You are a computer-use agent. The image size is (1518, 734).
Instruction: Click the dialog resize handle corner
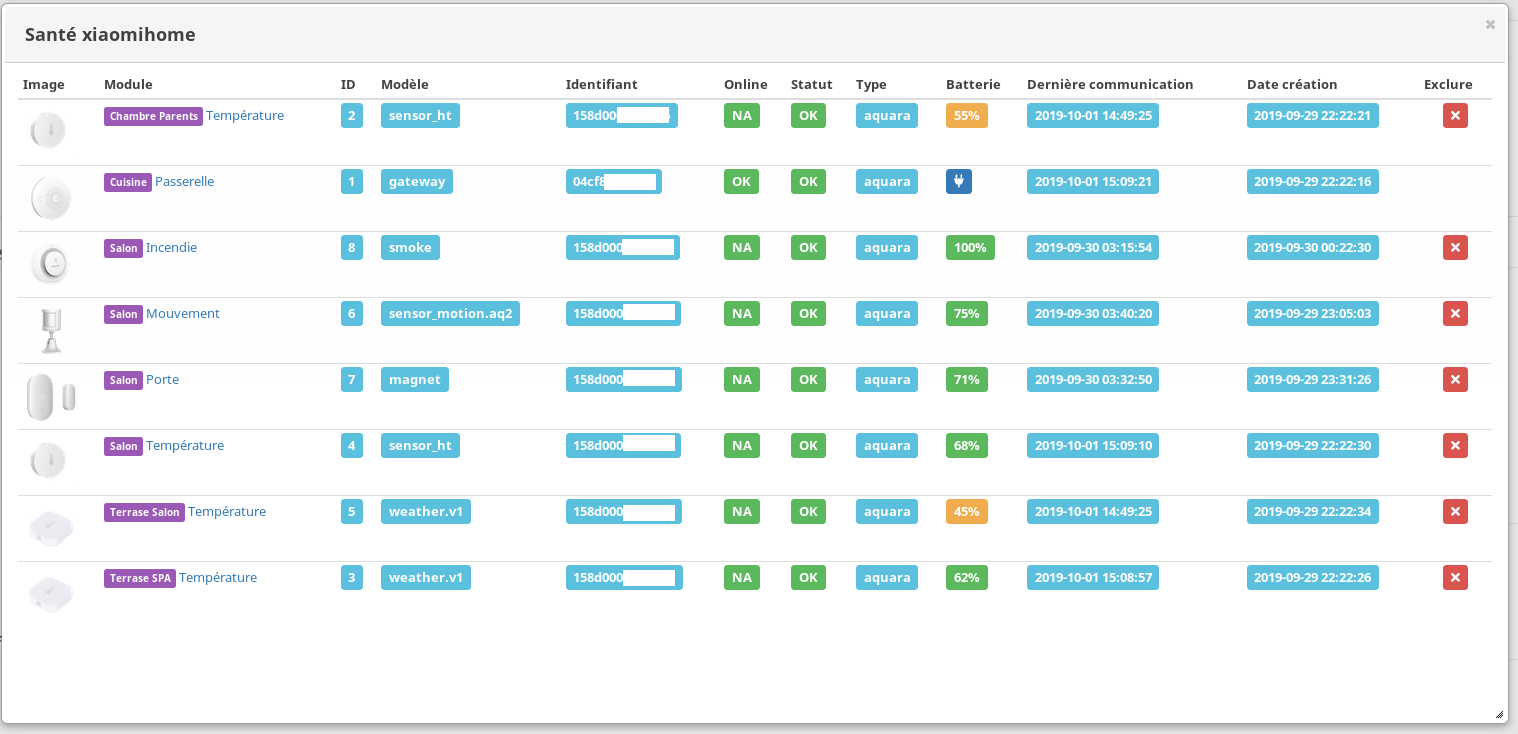[x=1499, y=714]
